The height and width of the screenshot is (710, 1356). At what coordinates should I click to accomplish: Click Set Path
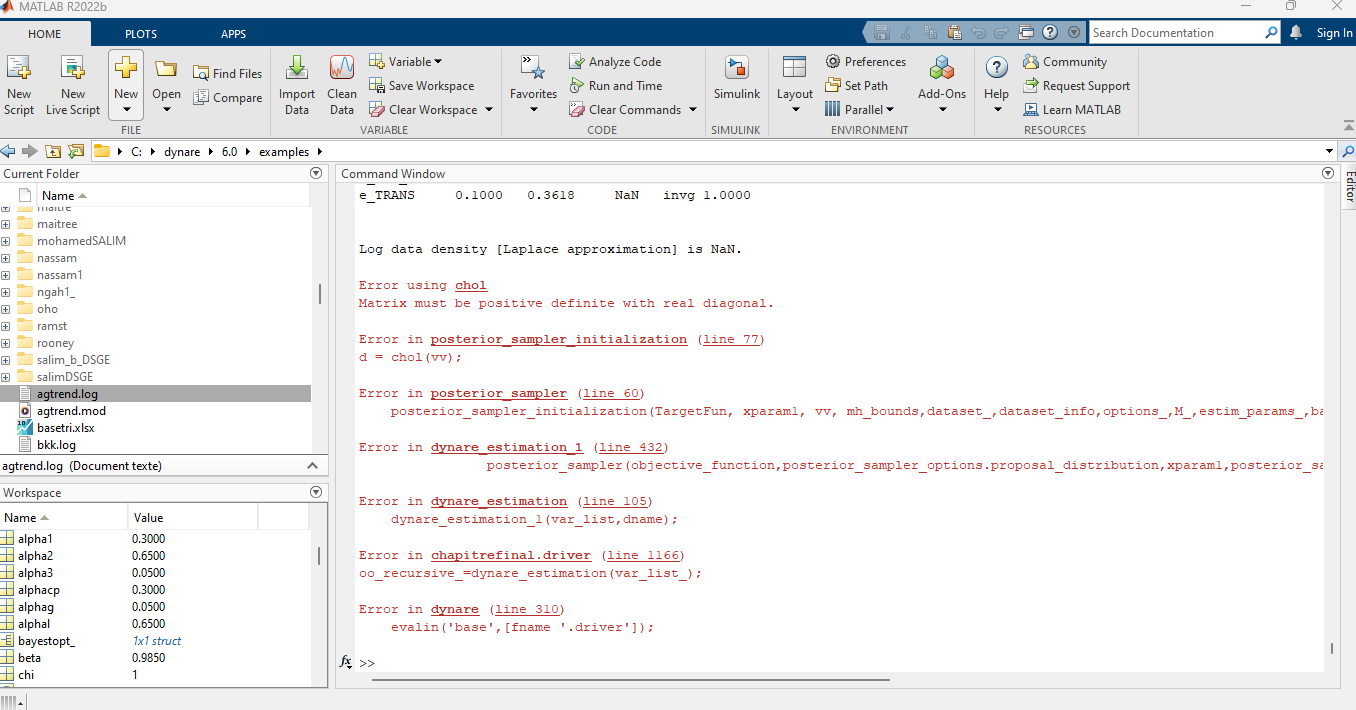point(856,85)
